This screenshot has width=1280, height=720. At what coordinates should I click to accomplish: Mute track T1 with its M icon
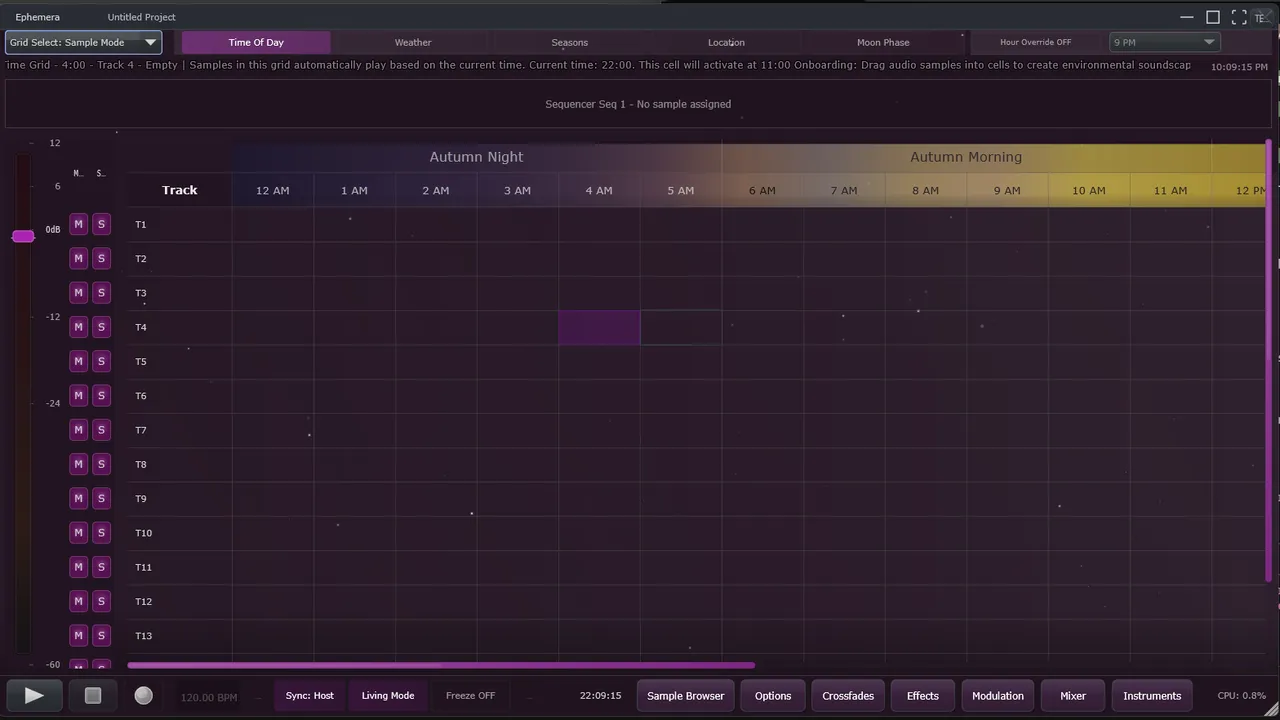78,224
